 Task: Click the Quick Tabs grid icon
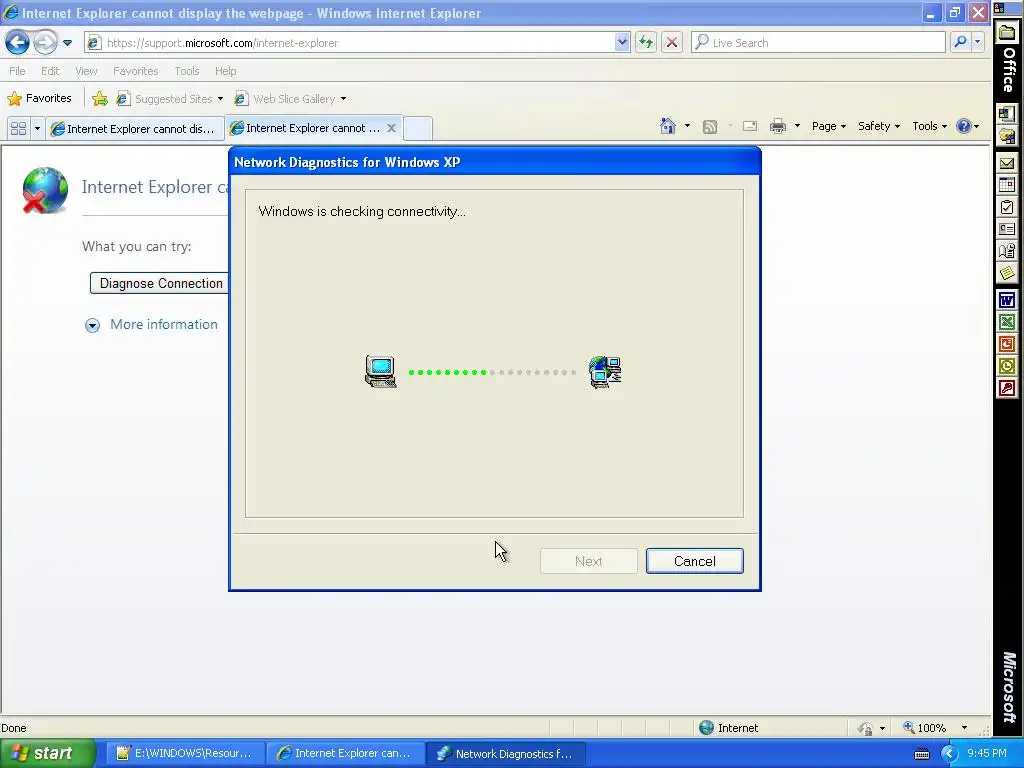click(18, 129)
